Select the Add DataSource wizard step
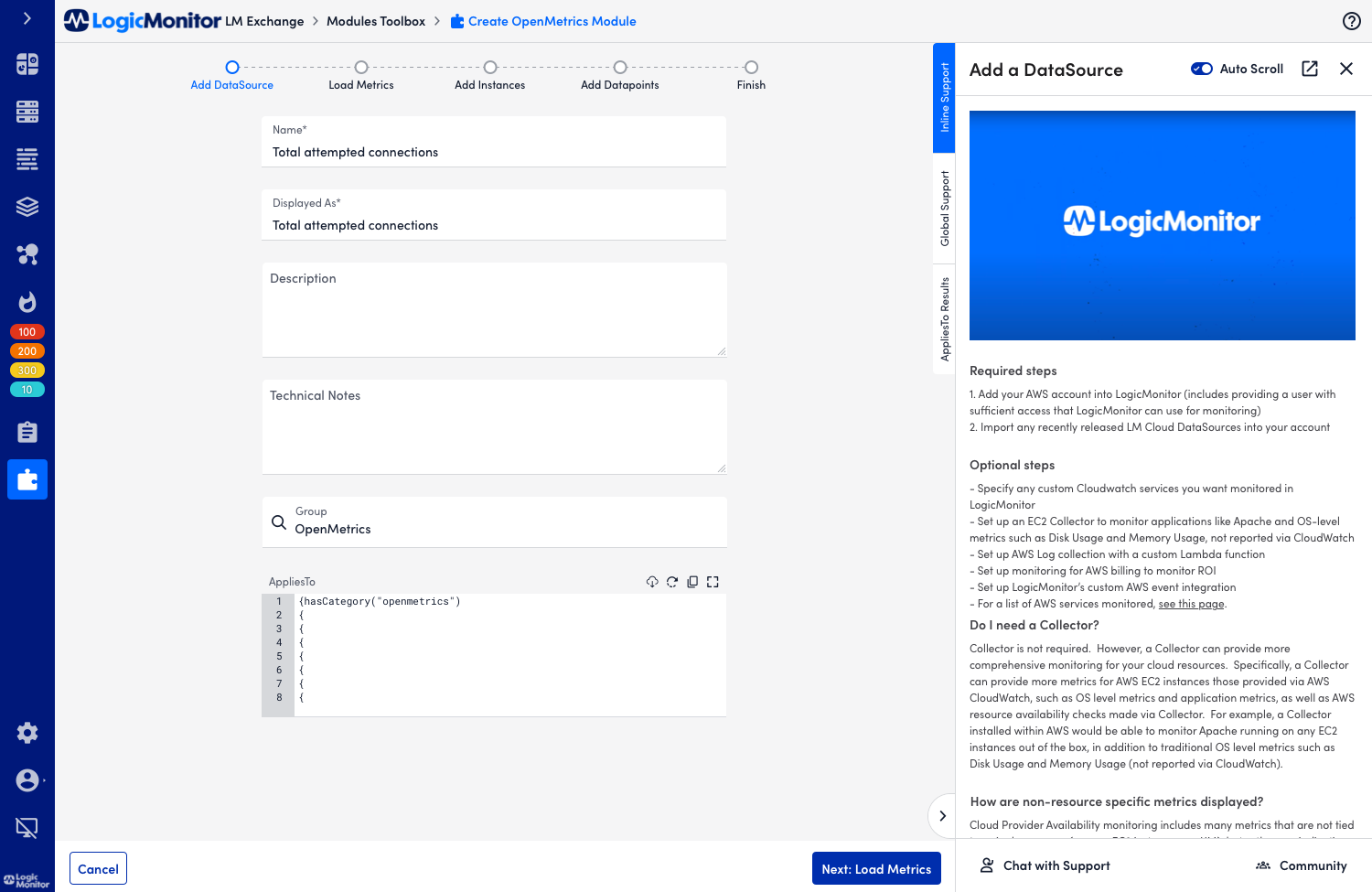The height and width of the screenshot is (892, 1372). pos(232,76)
